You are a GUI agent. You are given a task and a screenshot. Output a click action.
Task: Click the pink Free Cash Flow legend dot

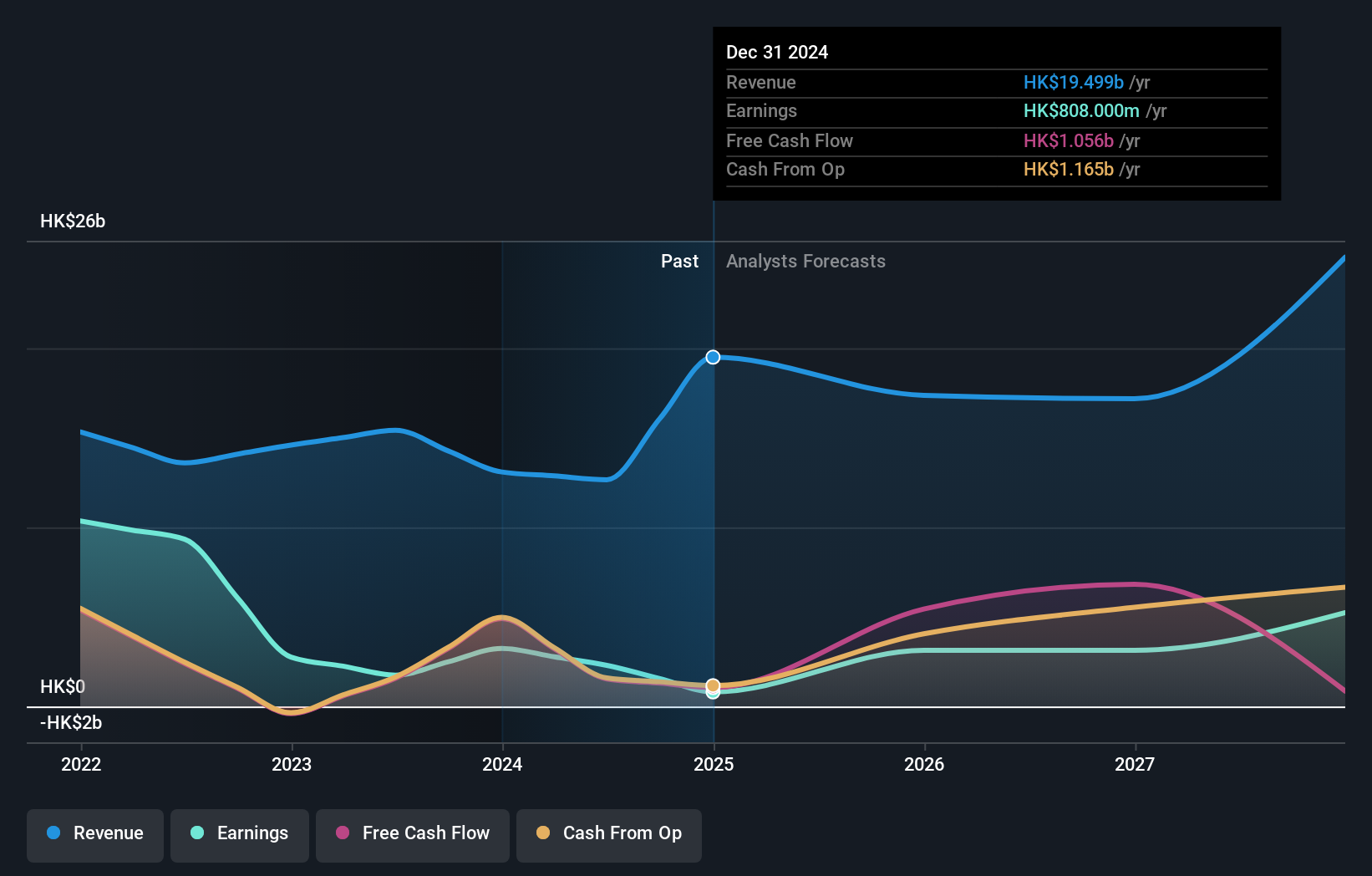tap(343, 833)
